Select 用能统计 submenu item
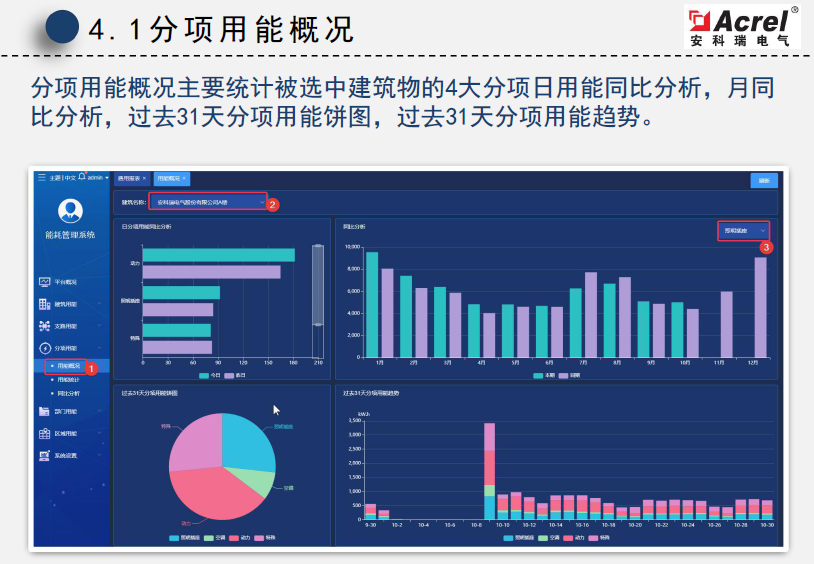The width and height of the screenshot is (814, 564). [67, 380]
